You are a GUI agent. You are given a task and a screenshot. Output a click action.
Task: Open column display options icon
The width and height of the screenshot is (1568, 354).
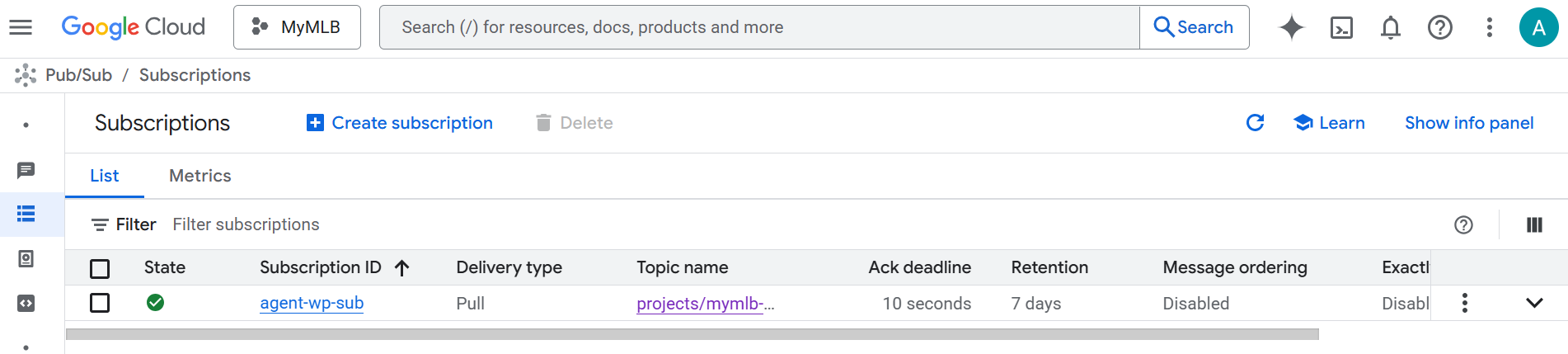pyautogui.click(x=1534, y=225)
